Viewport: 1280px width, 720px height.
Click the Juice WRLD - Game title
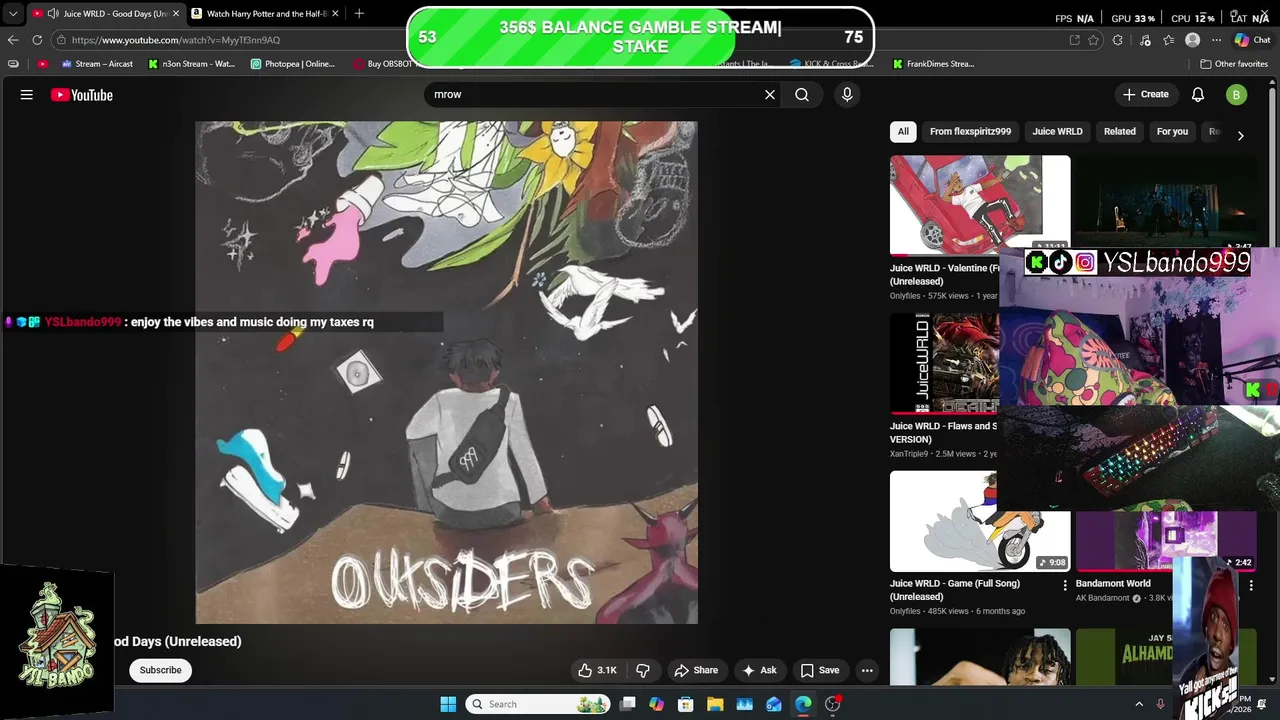pos(955,590)
